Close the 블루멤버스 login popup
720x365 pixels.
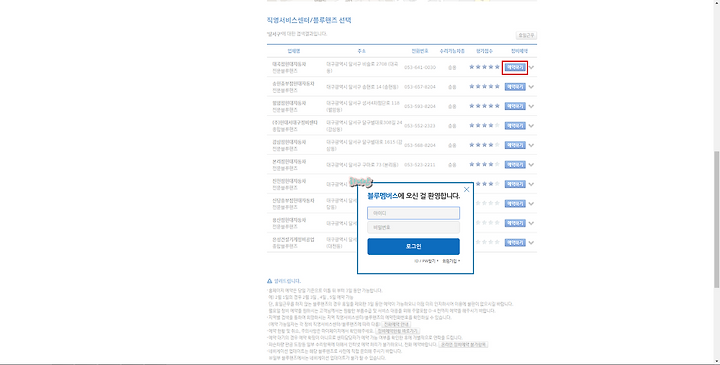pyautogui.click(x=467, y=189)
